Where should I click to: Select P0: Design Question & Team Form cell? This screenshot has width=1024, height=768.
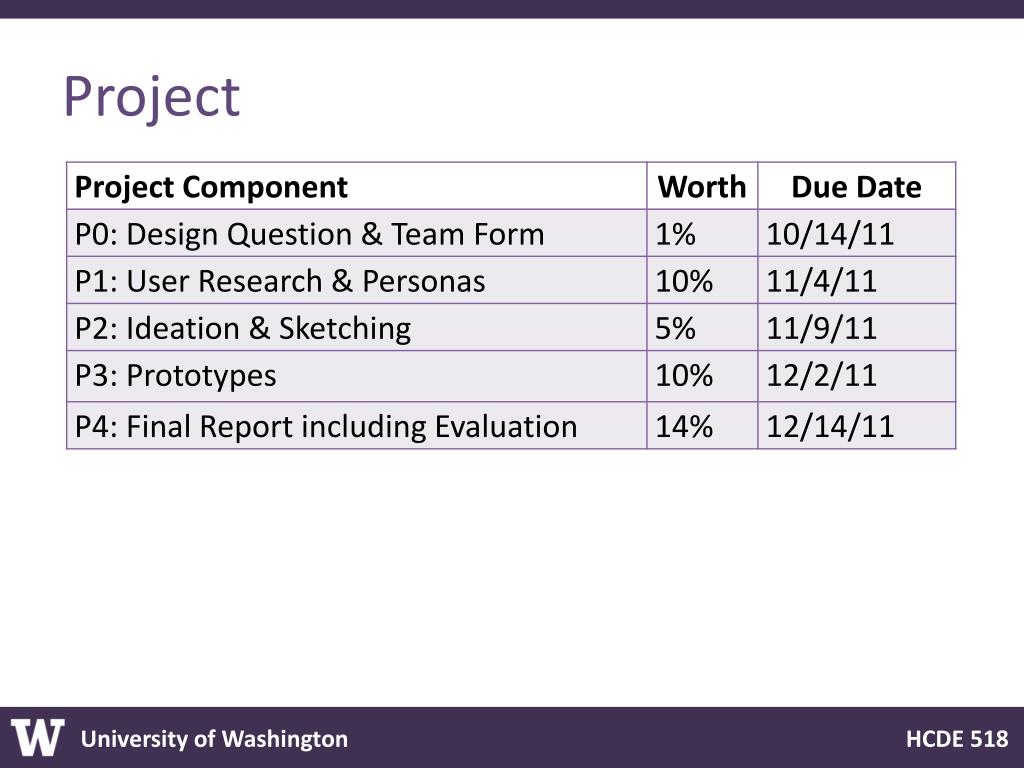coord(357,233)
